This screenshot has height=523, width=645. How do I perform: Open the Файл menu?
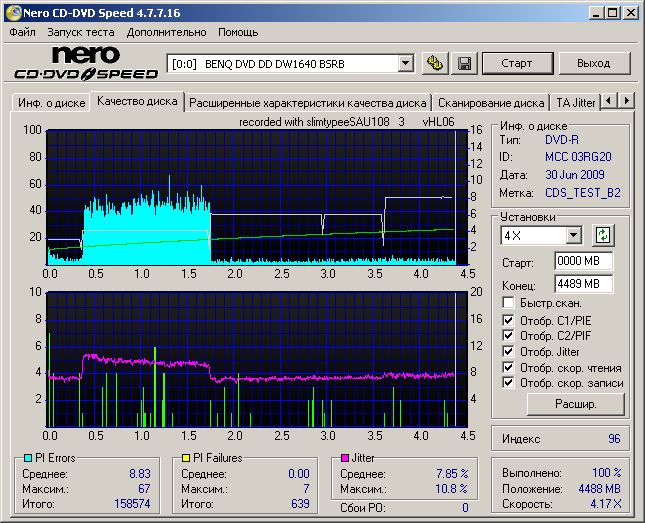point(22,32)
